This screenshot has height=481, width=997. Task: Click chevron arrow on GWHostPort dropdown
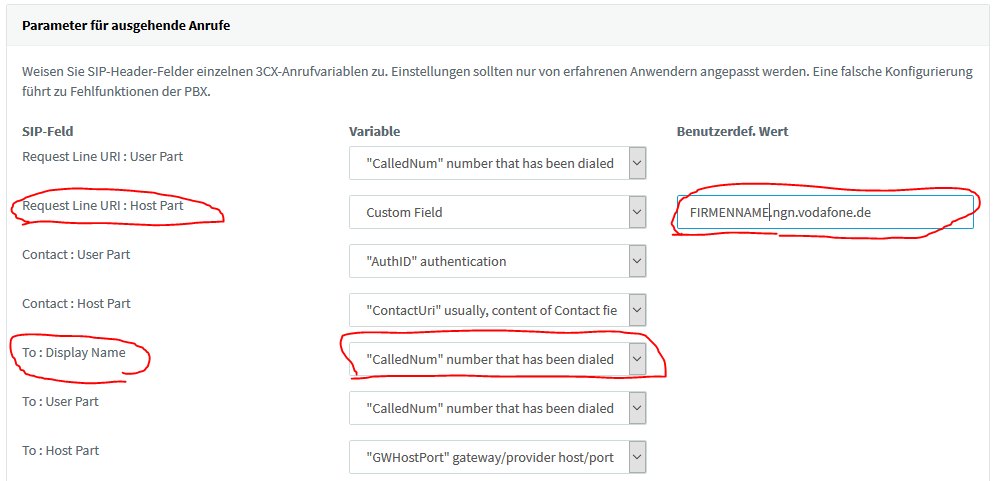pos(637,457)
